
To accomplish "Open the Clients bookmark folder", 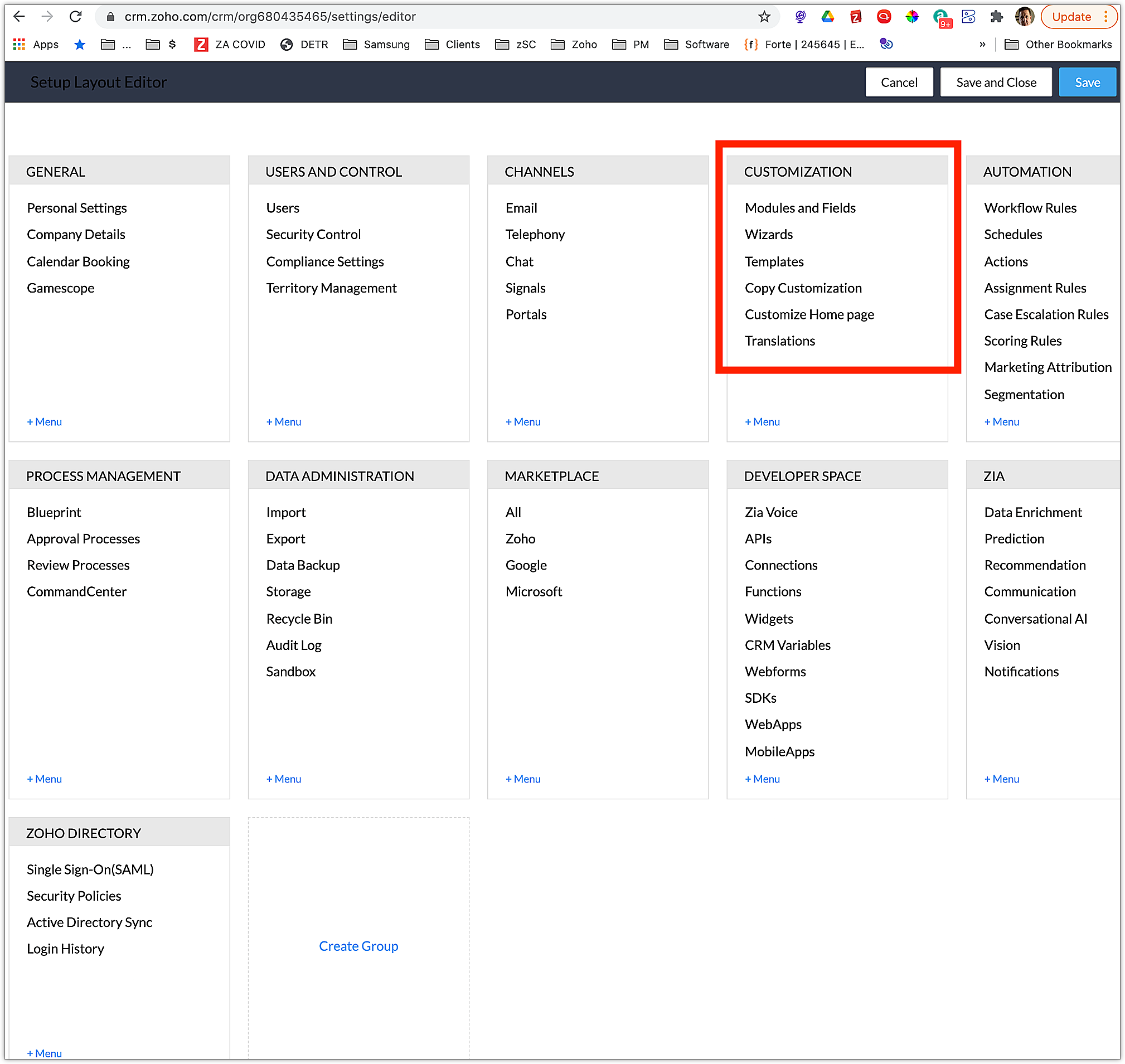I will tap(452, 44).
